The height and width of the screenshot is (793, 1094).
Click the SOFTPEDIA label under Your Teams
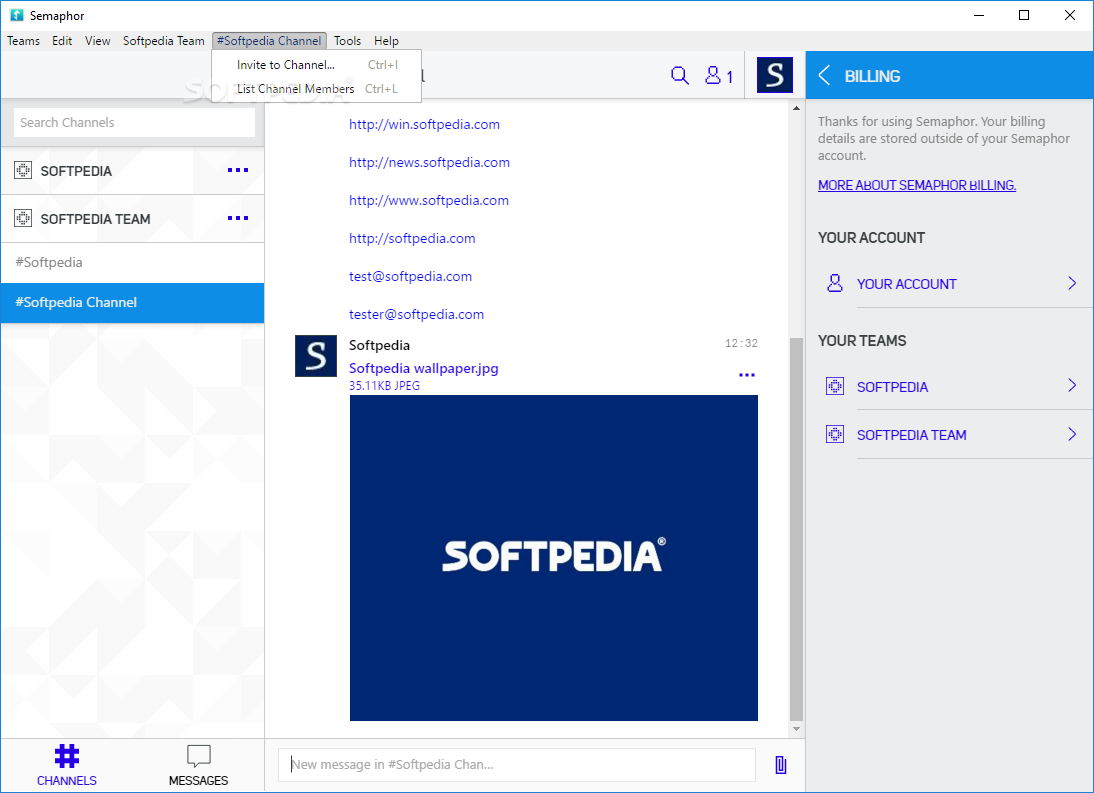click(892, 387)
